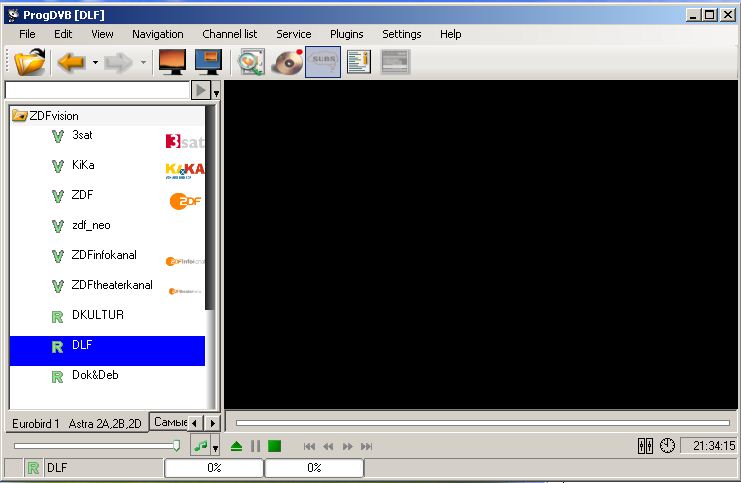Switch to full screen monitor view

[x=172, y=62]
